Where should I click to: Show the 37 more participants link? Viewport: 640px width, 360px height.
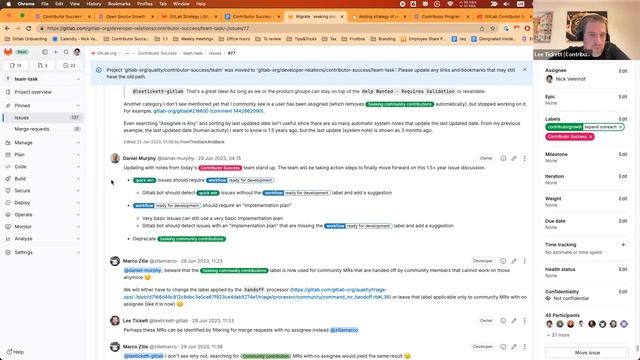(x=558, y=335)
